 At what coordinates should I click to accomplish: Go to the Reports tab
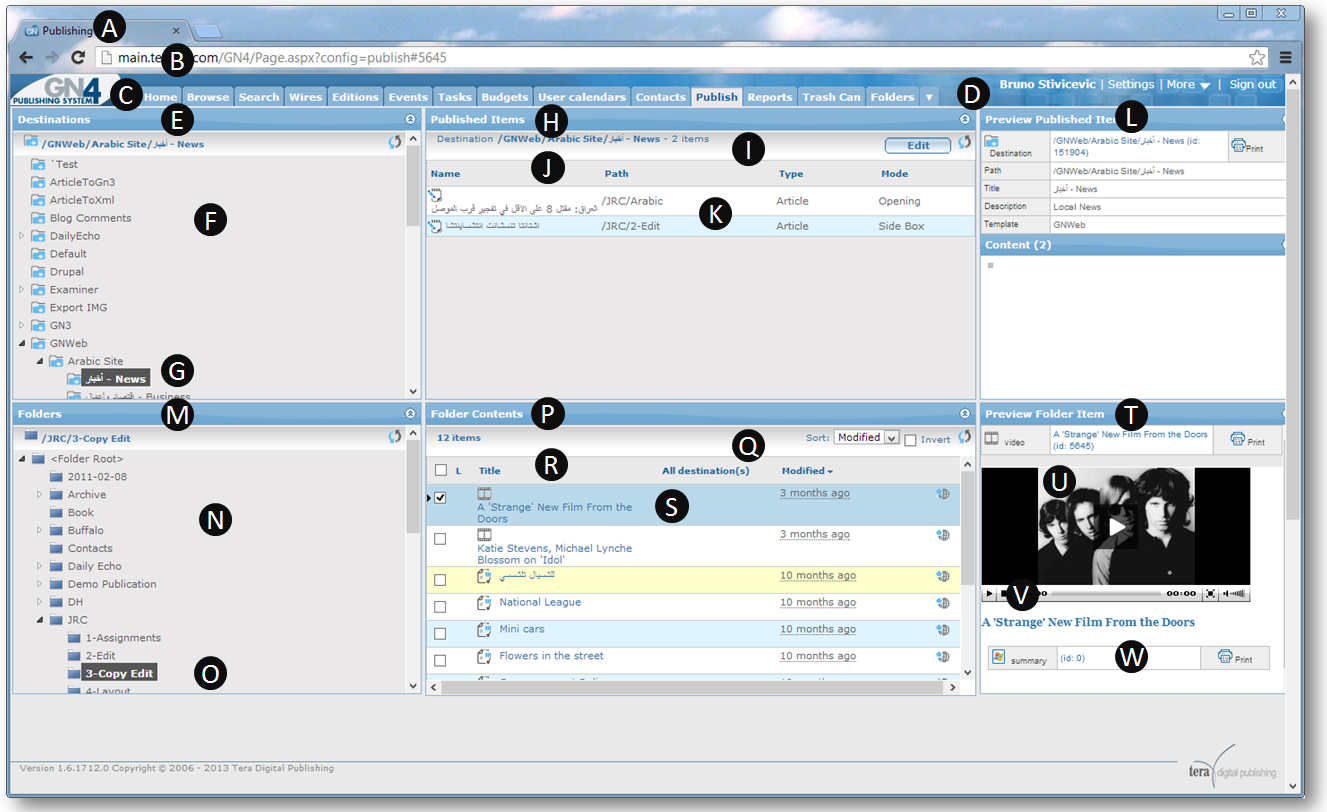pos(769,97)
